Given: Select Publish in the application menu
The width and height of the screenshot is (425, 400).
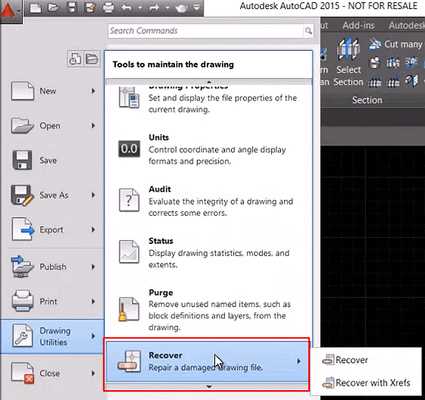Looking at the screenshot, I should pos(52,267).
